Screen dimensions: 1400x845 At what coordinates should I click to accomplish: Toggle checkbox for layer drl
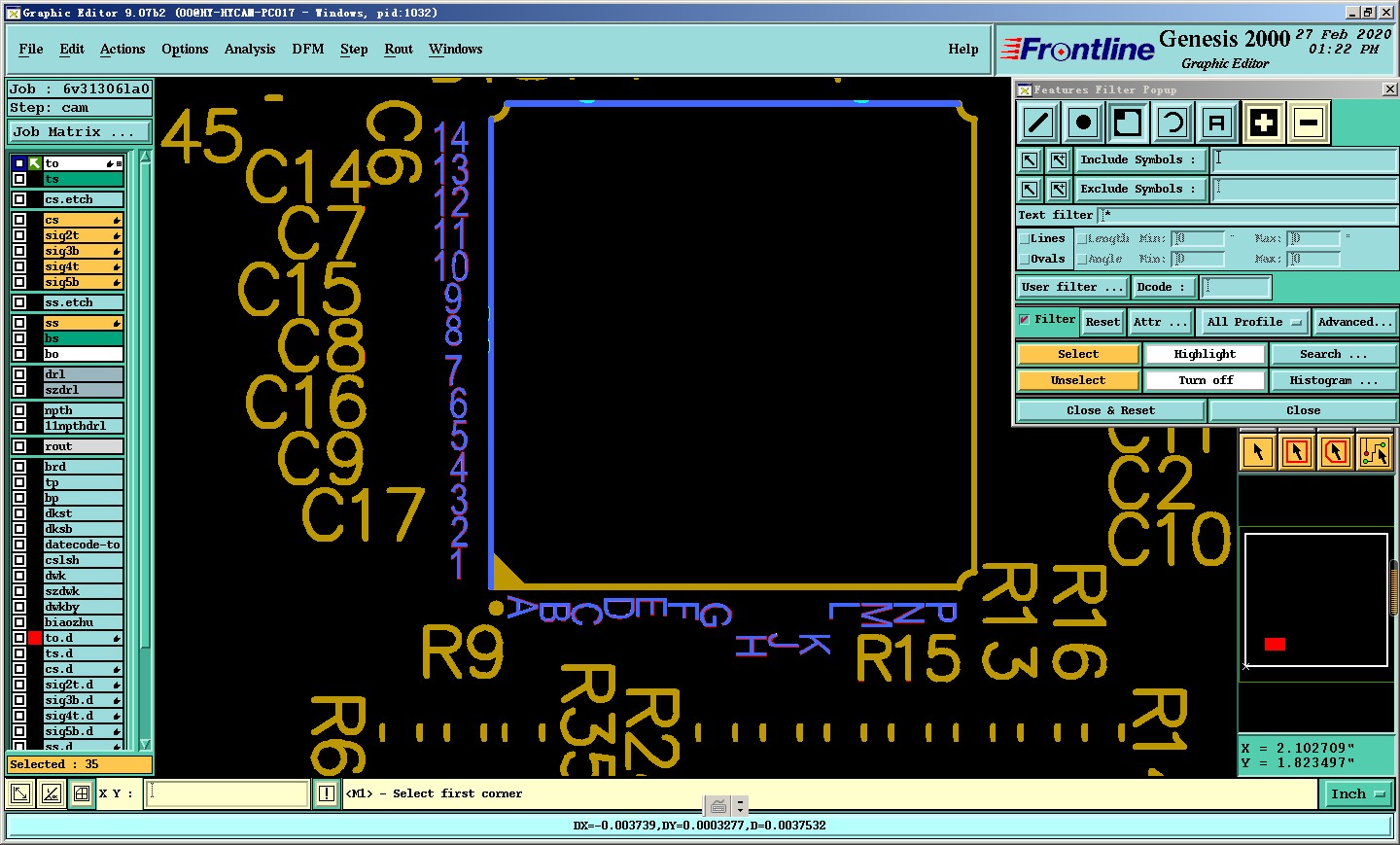point(19,374)
